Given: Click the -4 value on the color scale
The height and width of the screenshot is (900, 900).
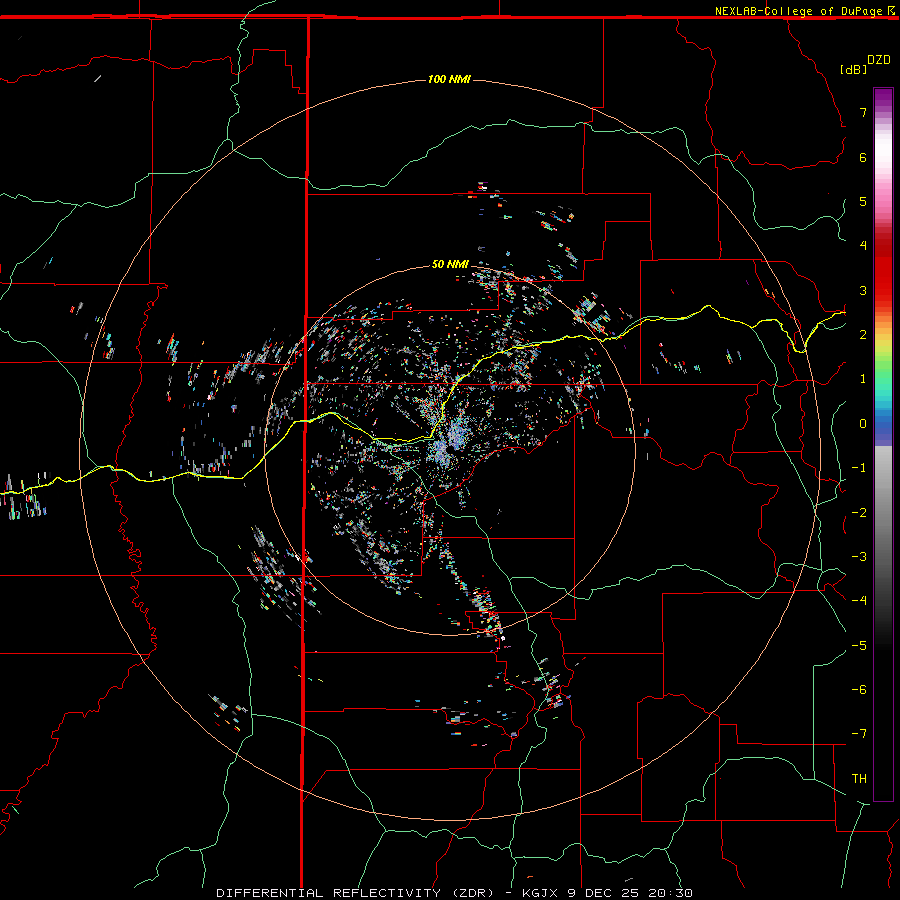Looking at the screenshot, I should point(859,600).
